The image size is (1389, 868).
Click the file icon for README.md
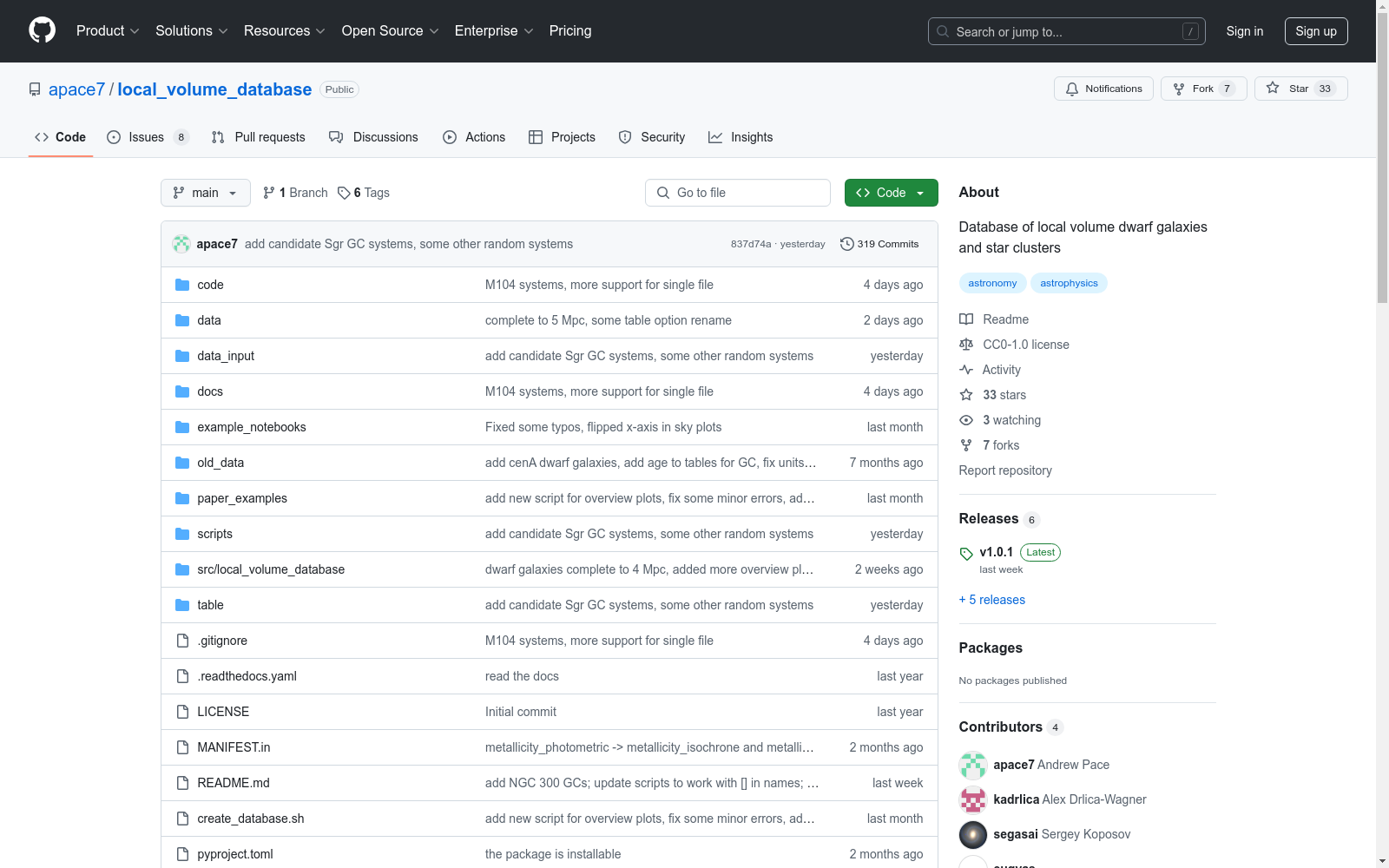tap(182, 783)
